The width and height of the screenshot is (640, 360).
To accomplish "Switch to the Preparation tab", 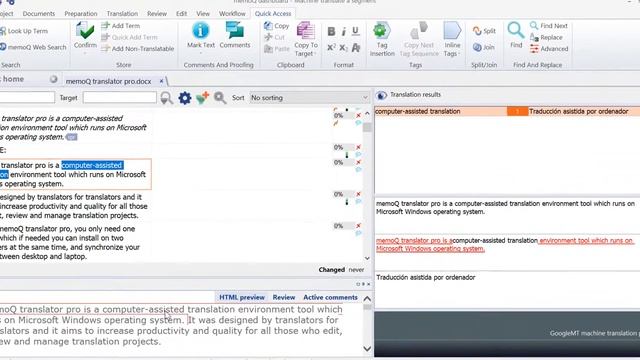I will point(81,13).
